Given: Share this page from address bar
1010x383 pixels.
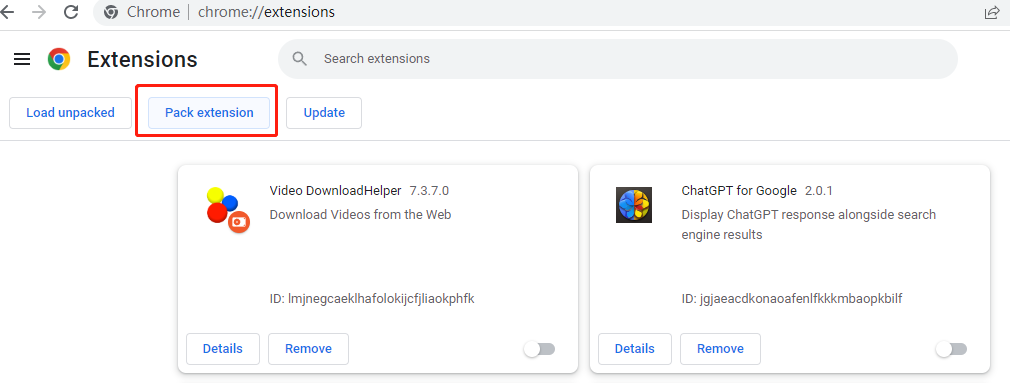Looking at the screenshot, I should [992, 12].
